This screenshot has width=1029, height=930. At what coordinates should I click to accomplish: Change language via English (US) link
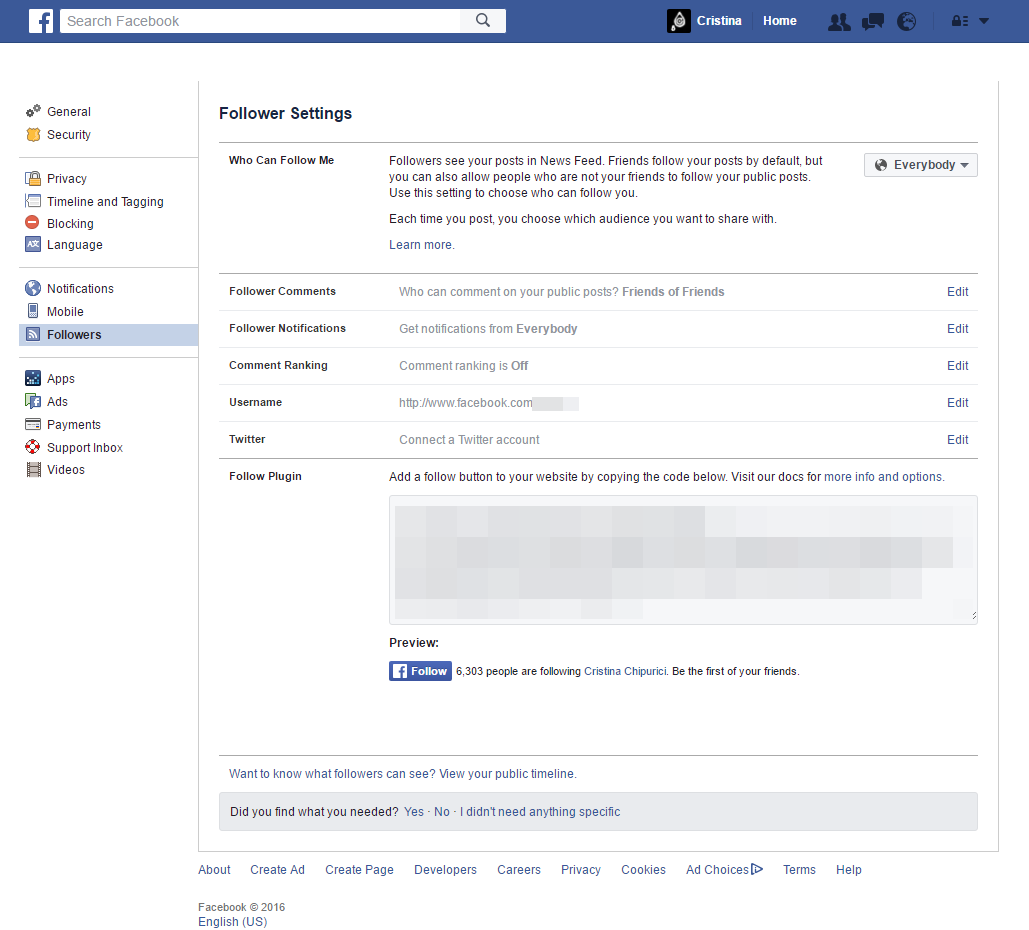point(232,921)
